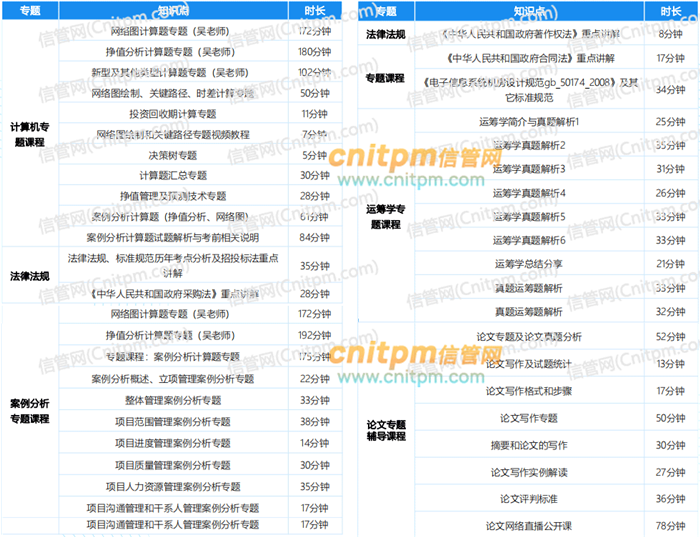Click the 192分钟 duration cell

314,335
